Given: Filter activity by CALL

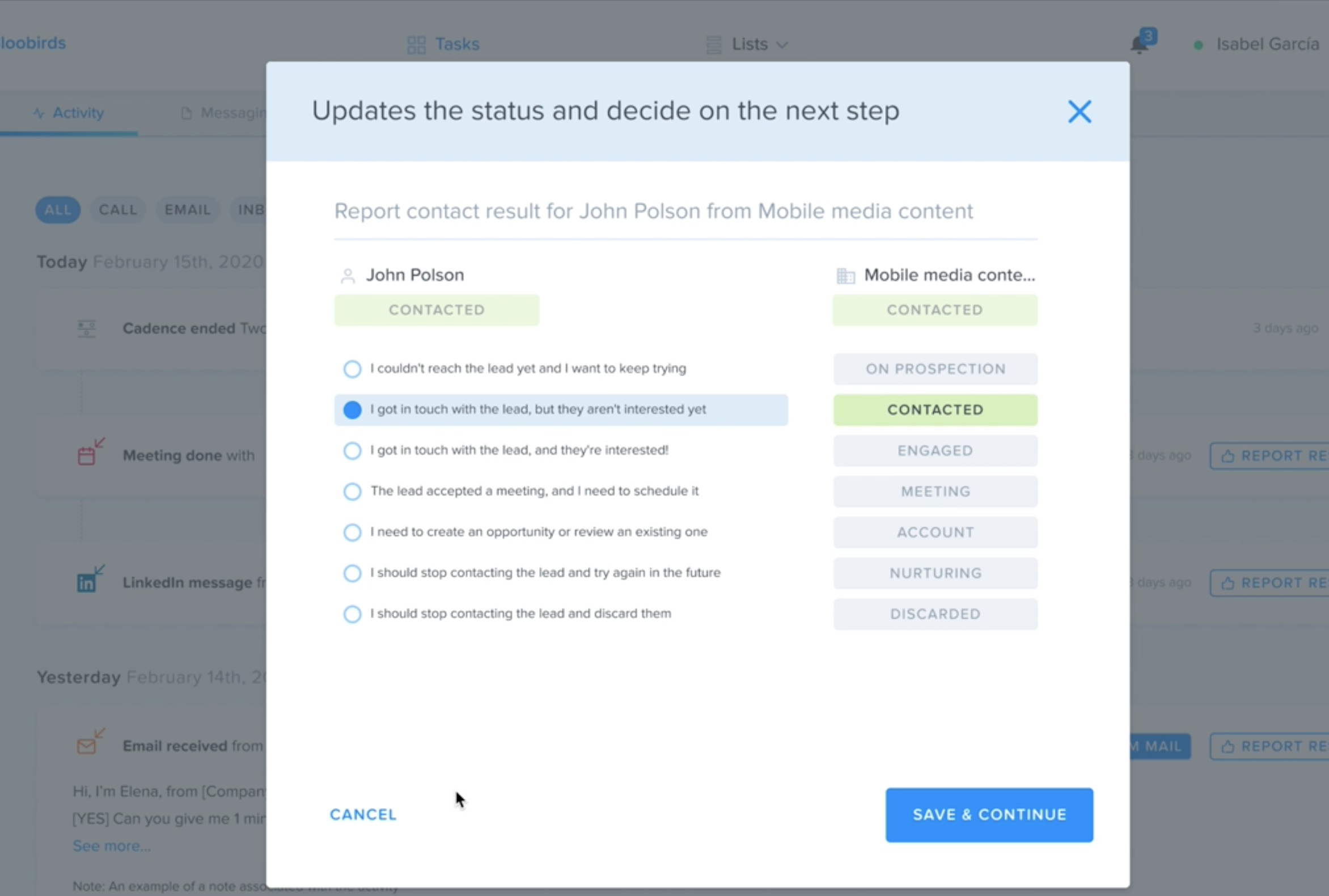Looking at the screenshot, I should [x=118, y=210].
